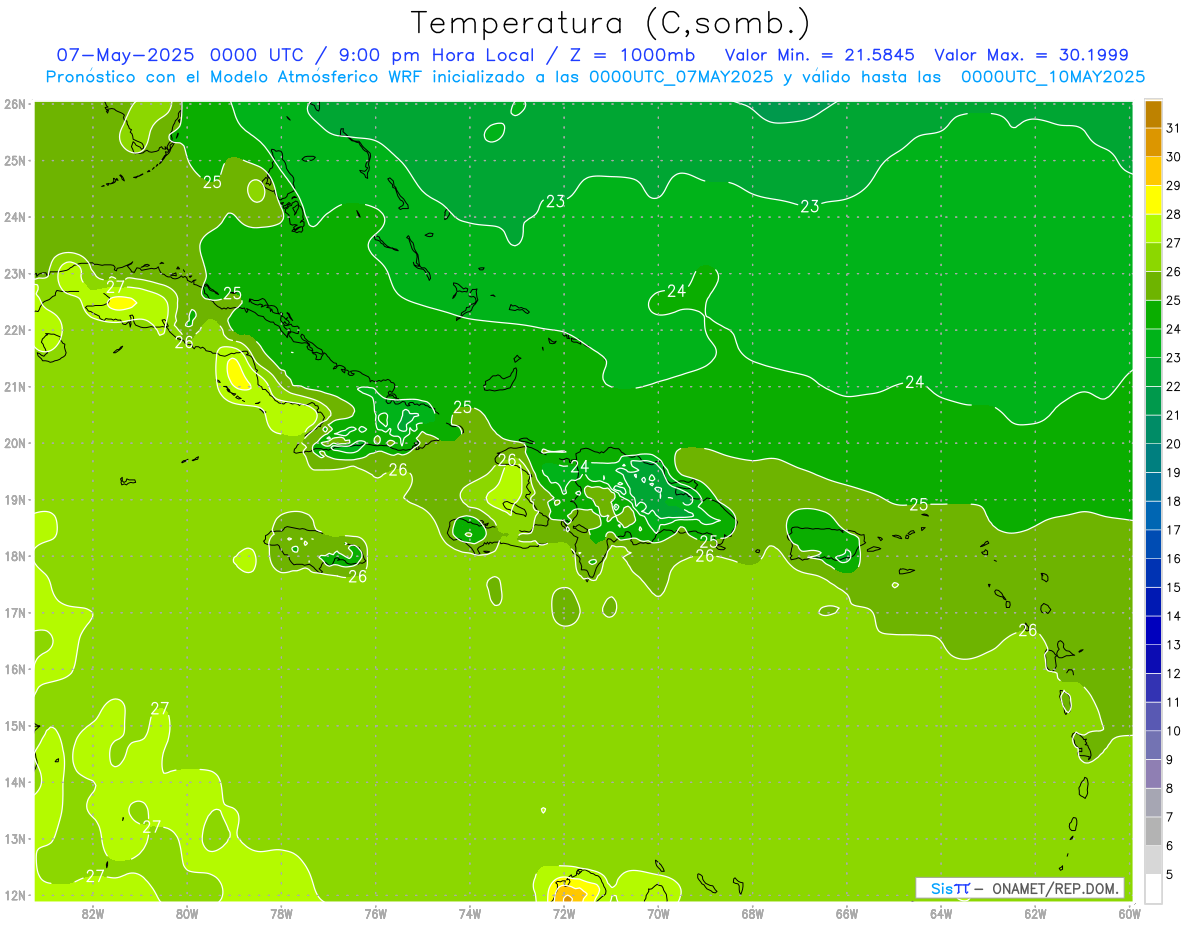This screenshot has width=1200, height=927.
Task: Click the 22N latitude label
Action: [x=15, y=330]
